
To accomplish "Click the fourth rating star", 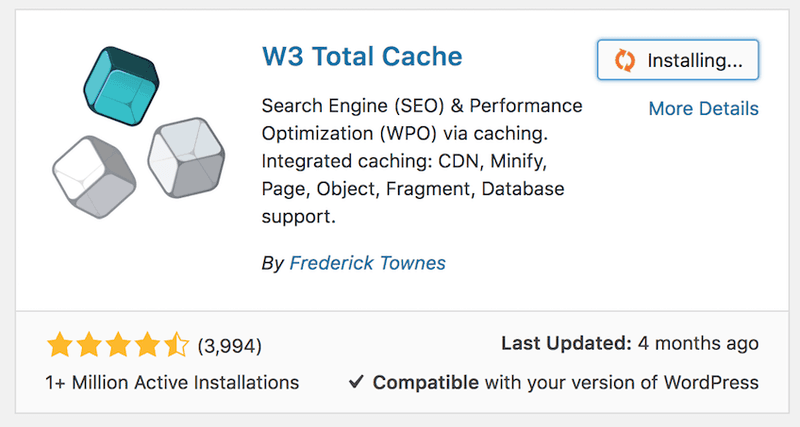I will pos(146,346).
